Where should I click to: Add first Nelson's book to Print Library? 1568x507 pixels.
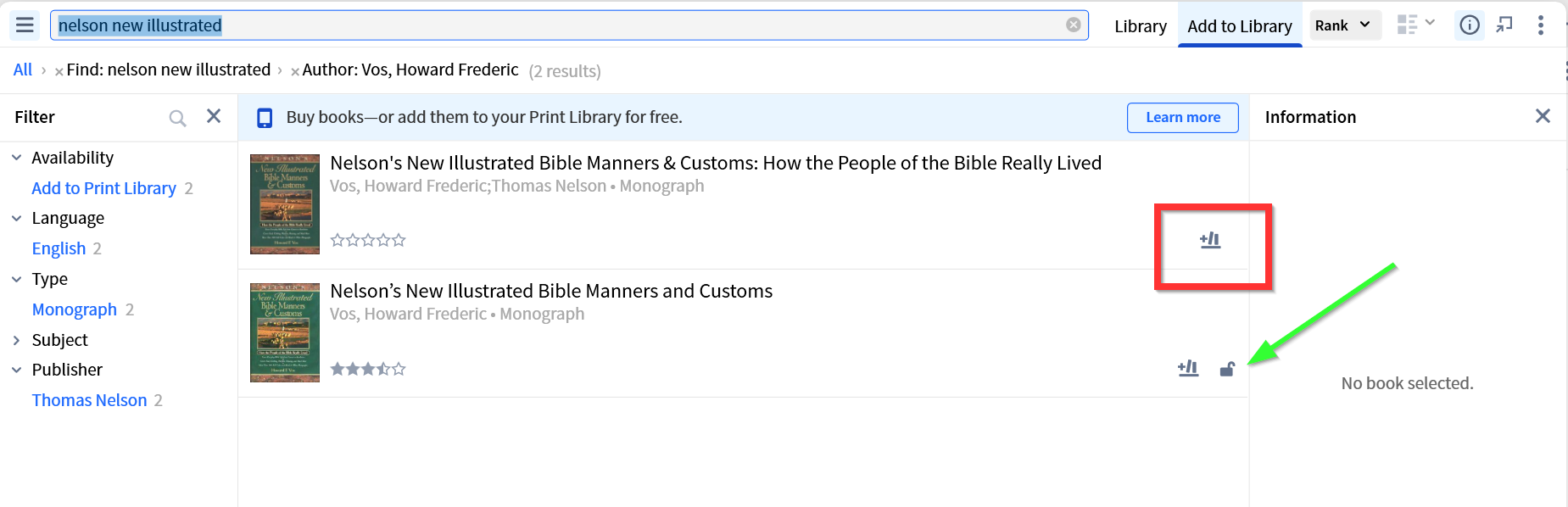click(x=1209, y=241)
